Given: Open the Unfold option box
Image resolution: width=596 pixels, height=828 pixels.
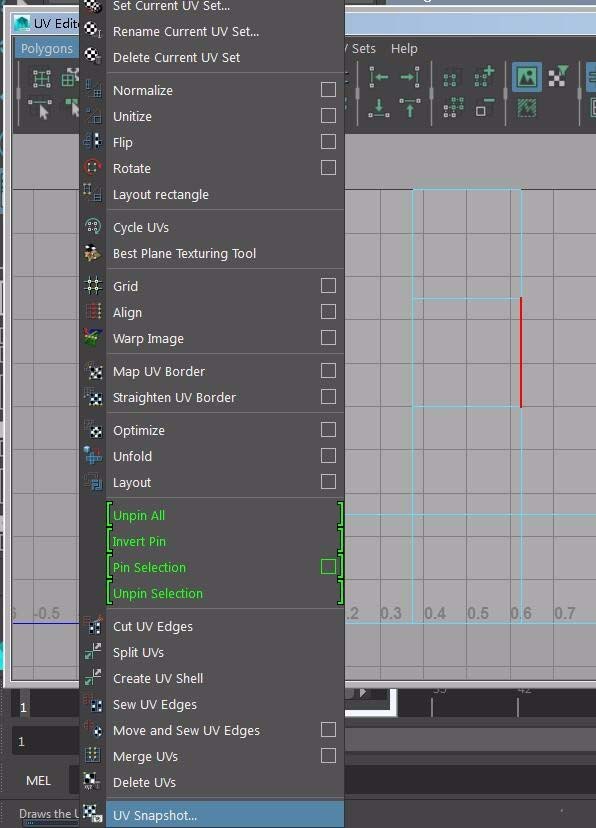Looking at the screenshot, I should (328, 456).
